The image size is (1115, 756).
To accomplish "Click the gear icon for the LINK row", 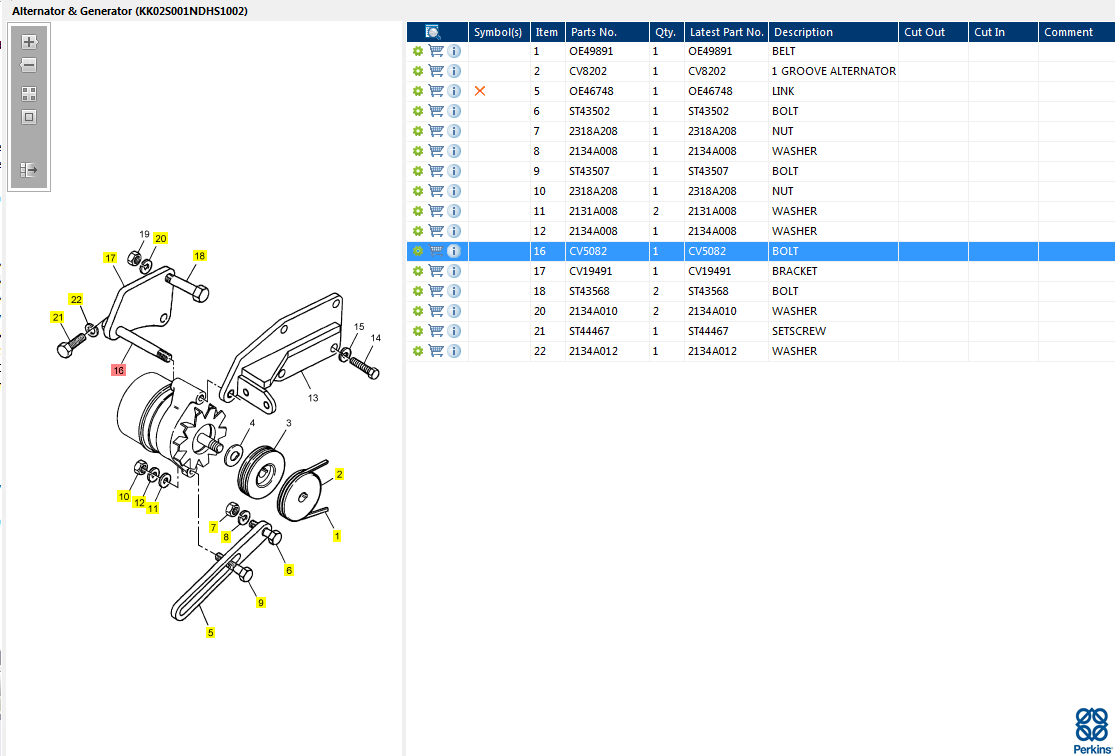I will tap(417, 91).
